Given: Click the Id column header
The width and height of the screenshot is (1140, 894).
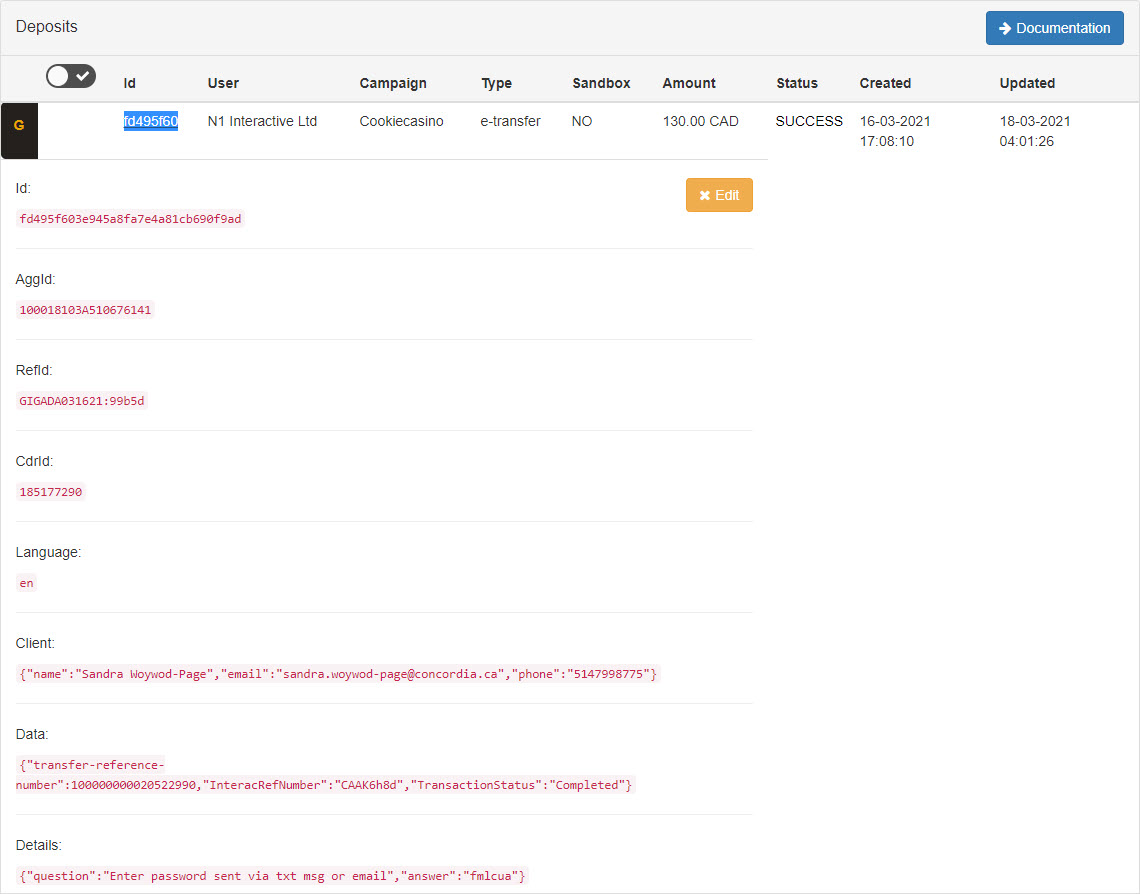Looking at the screenshot, I should pyautogui.click(x=129, y=83).
